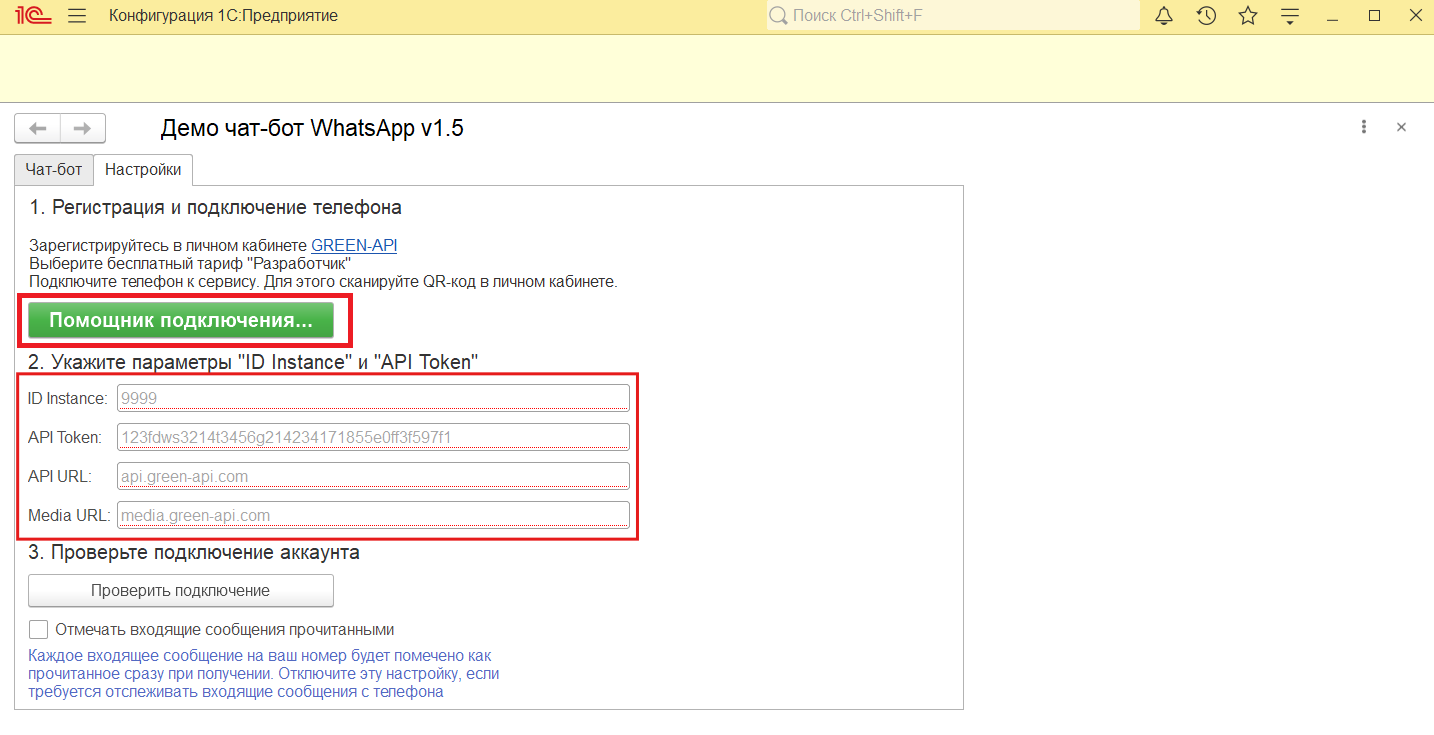The image size is (1434, 735).
Task: Focus the Media URL input field
Action: (372, 514)
